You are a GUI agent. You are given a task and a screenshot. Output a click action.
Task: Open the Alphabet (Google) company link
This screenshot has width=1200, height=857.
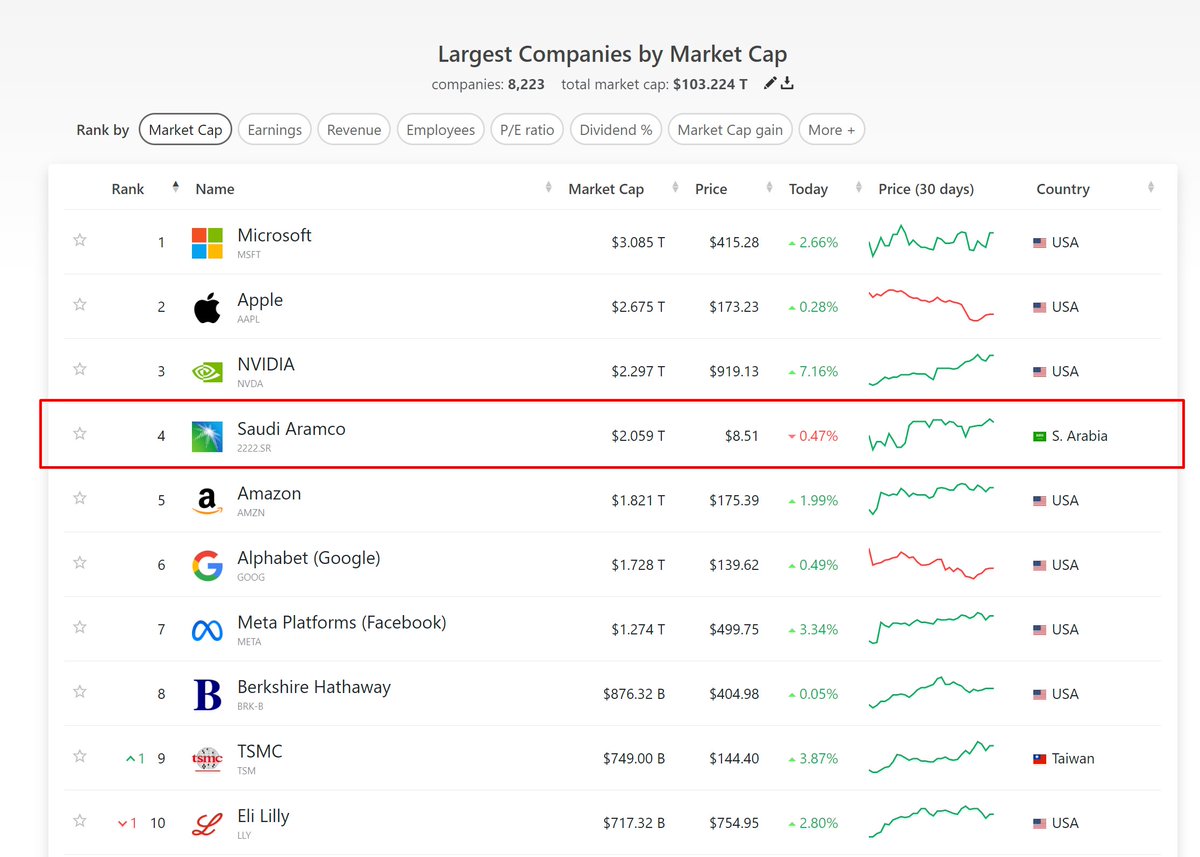(x=309, y=558)
